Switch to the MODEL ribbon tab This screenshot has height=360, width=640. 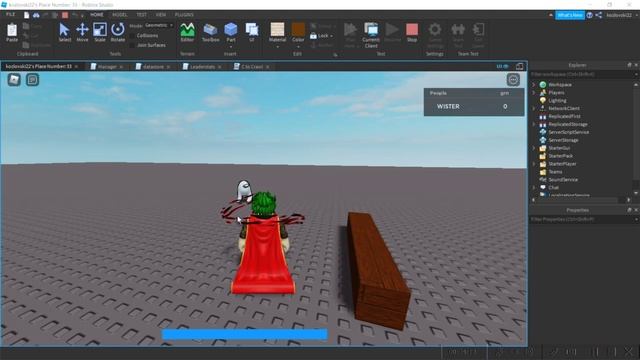[x=120, y=15]
